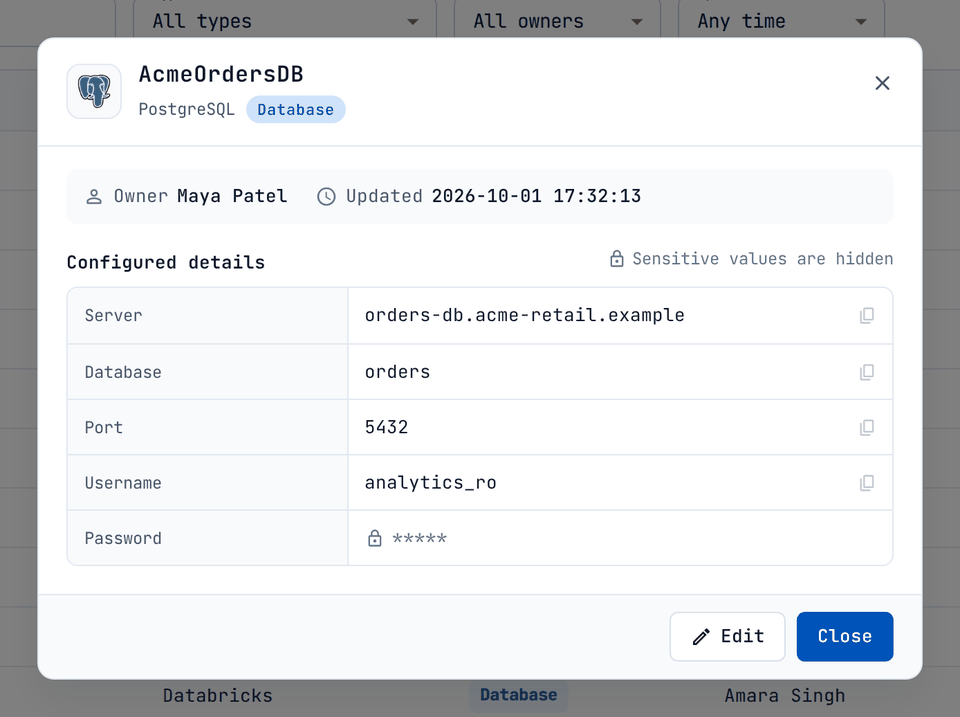The height and width of the screenshot is (717, 960).
Task: Select the AcmeOrdersDB title text
Action: pos(221,74)
